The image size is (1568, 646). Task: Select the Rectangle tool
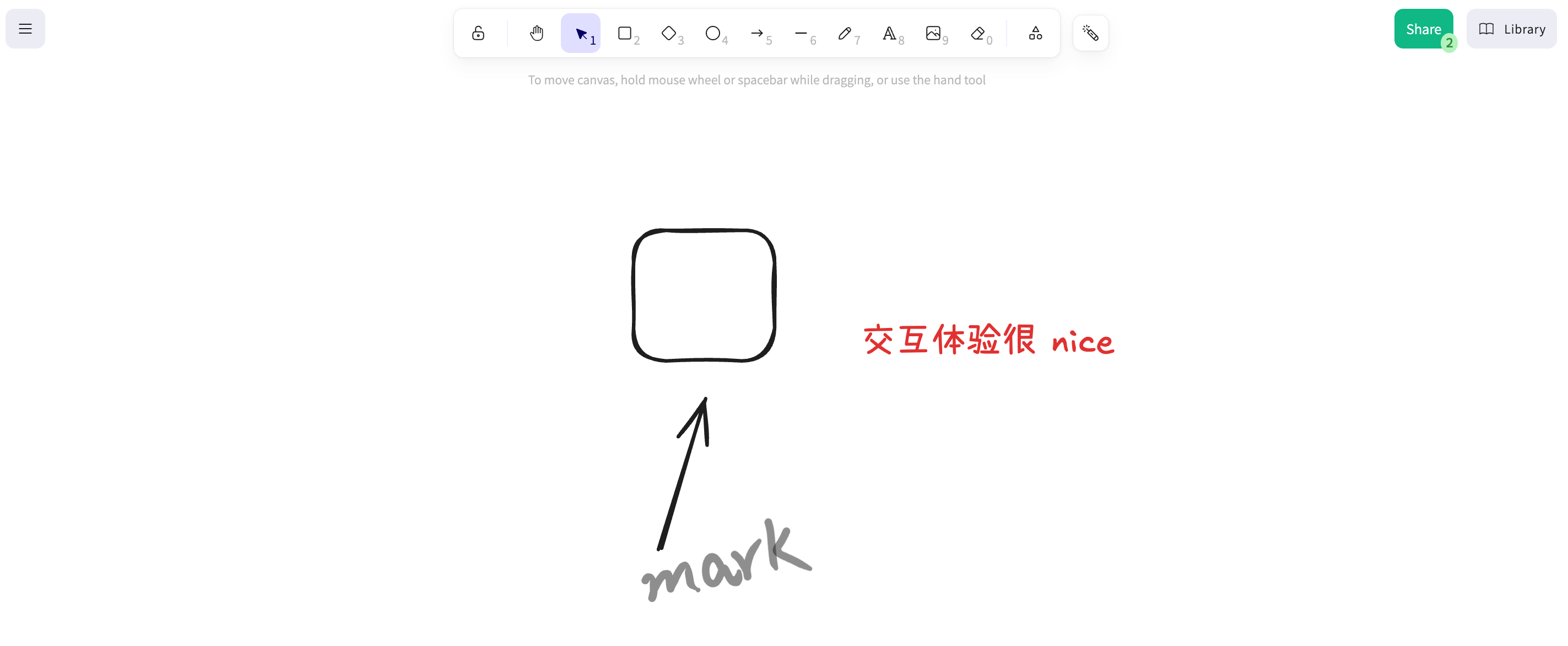click(x=625, y=33)
